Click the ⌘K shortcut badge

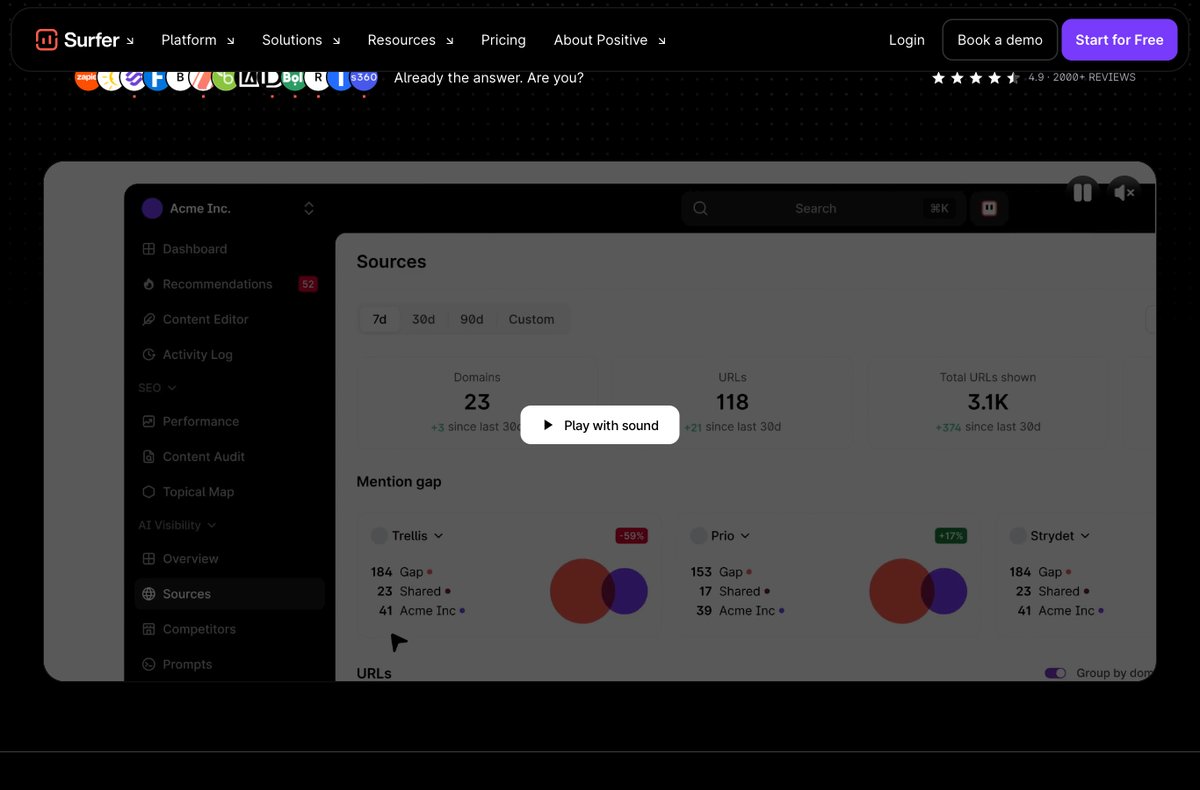939,208
